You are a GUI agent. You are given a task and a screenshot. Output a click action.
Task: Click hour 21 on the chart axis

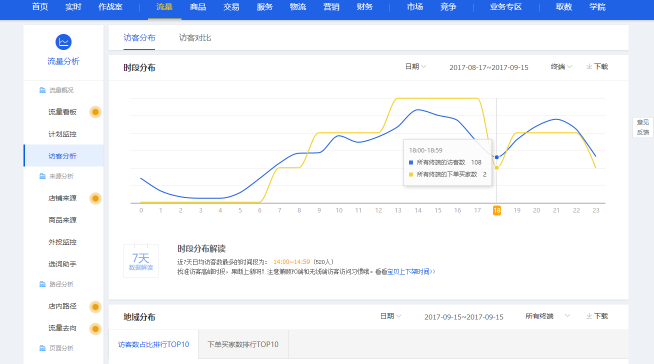pos(556,211)
